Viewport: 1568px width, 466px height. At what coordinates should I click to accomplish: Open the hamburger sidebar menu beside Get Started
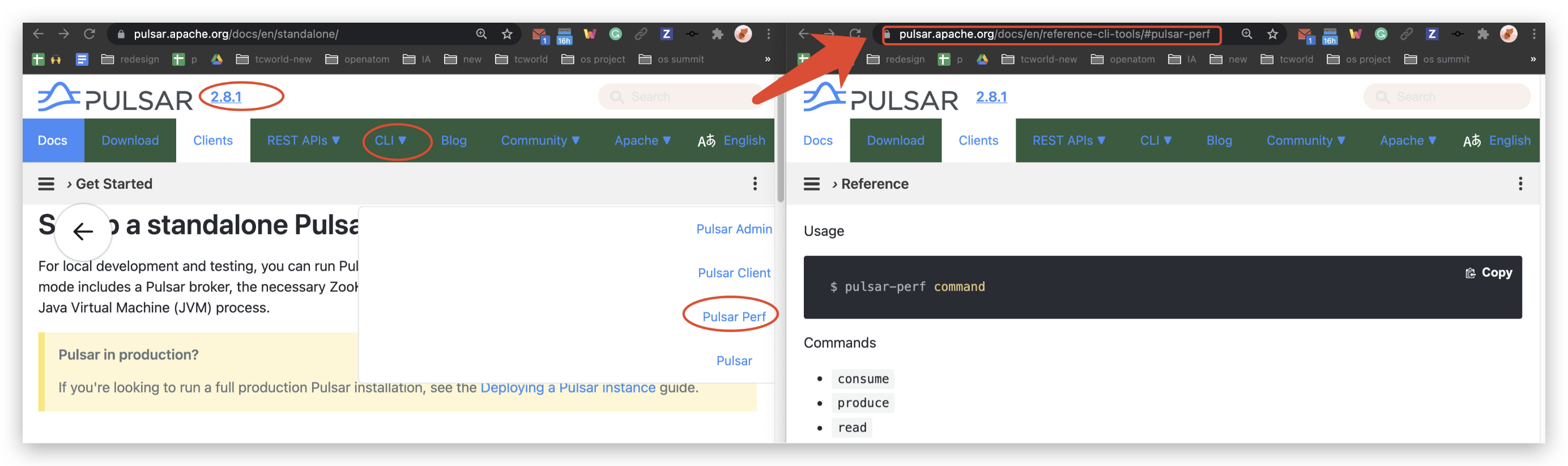pos(46,184)
